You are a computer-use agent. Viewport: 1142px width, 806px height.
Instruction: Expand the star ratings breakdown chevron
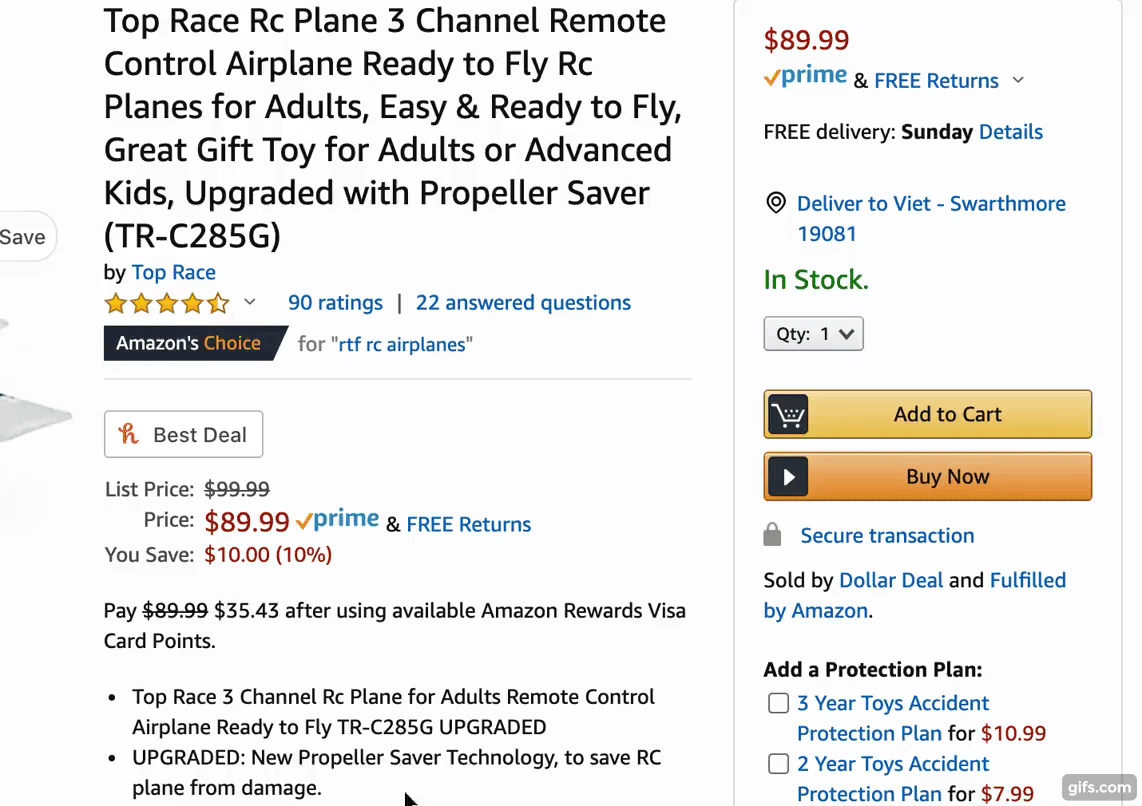[250, 302]
